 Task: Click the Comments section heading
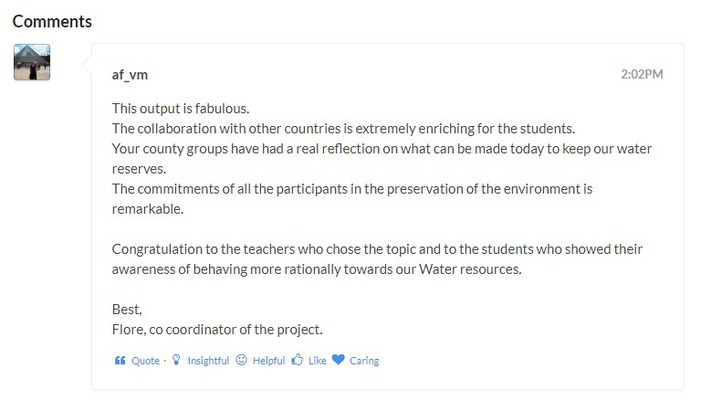[x=52, y=21]
